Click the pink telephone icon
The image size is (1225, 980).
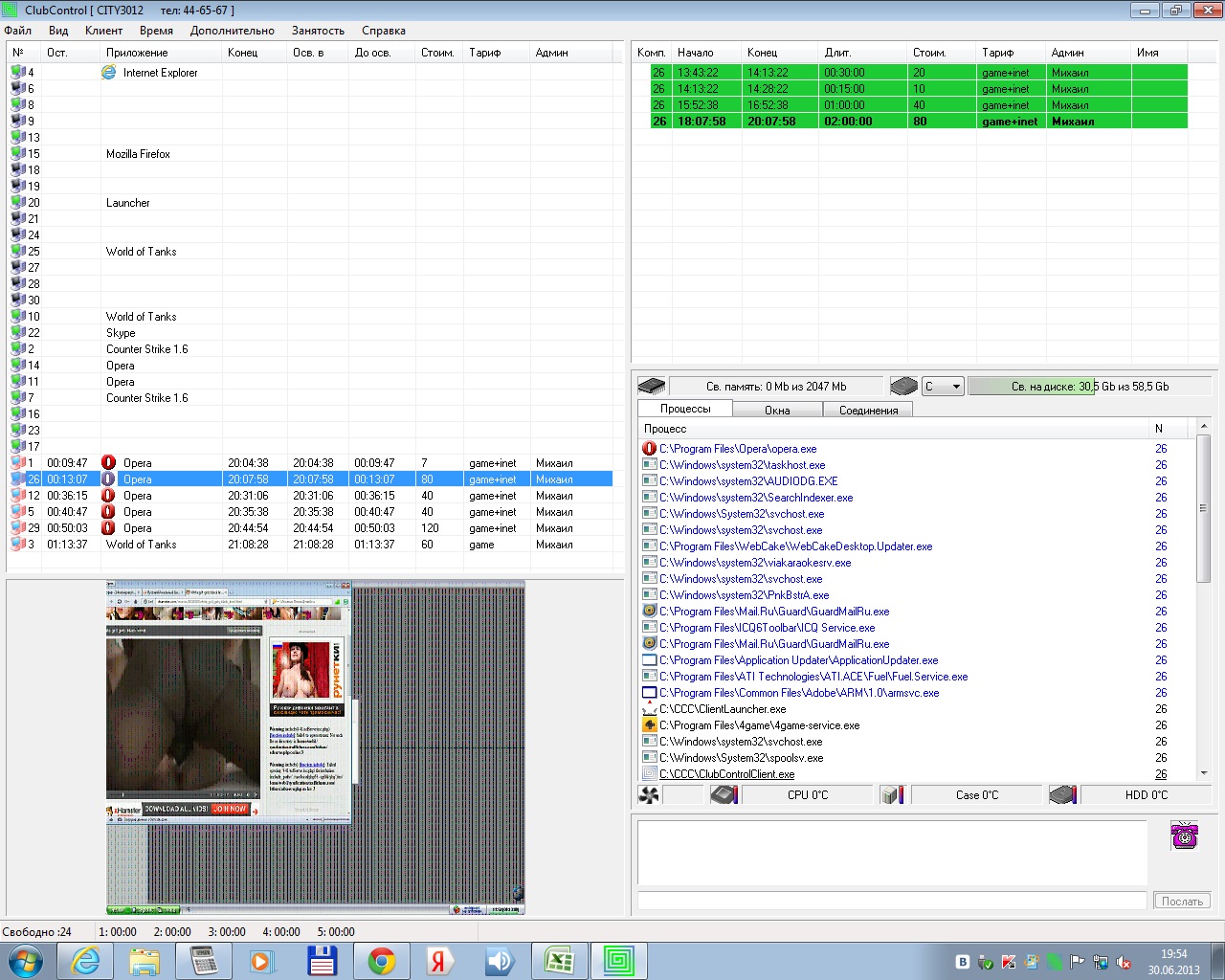click(1184, 835)
